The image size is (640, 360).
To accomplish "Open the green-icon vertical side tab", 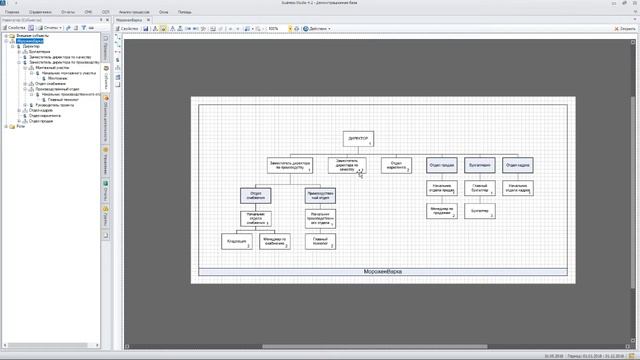I will pyautogui.click(x=106, y=190).
